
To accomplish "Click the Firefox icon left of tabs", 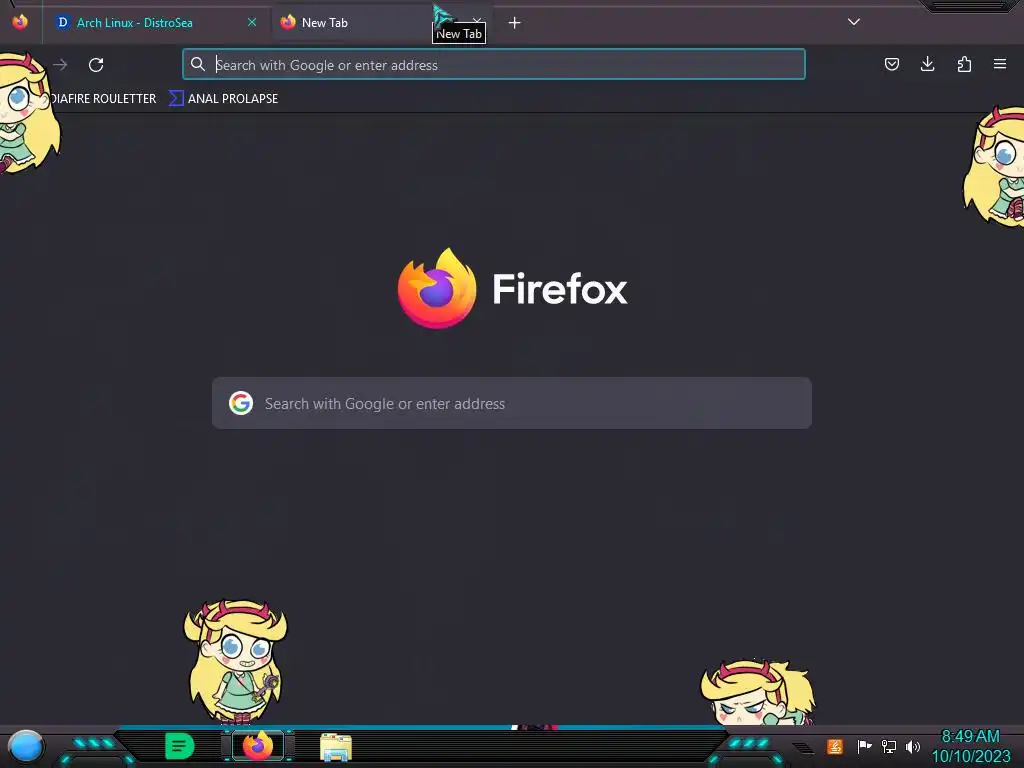I will point(20,22).
